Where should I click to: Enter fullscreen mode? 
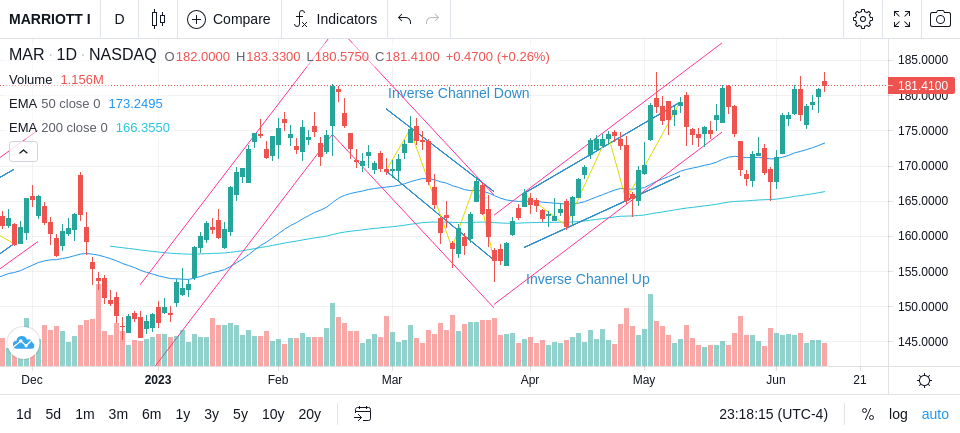(902, 19)
